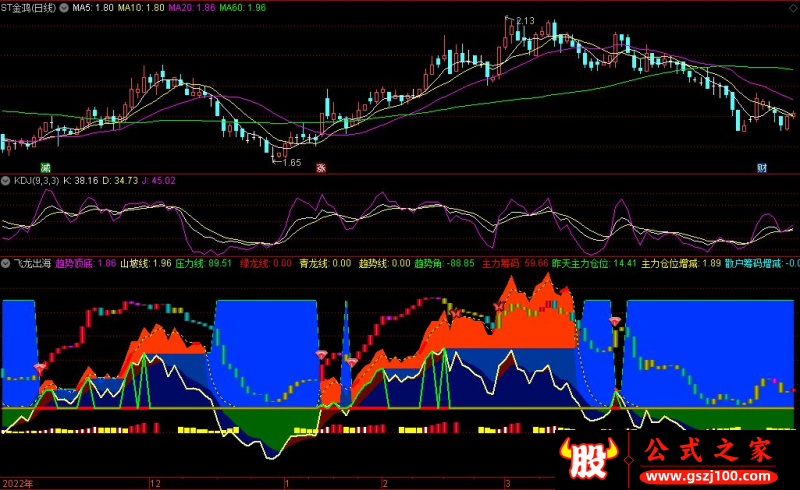
Task: Click the 1 month marker on the time axis
Action: 287,483
